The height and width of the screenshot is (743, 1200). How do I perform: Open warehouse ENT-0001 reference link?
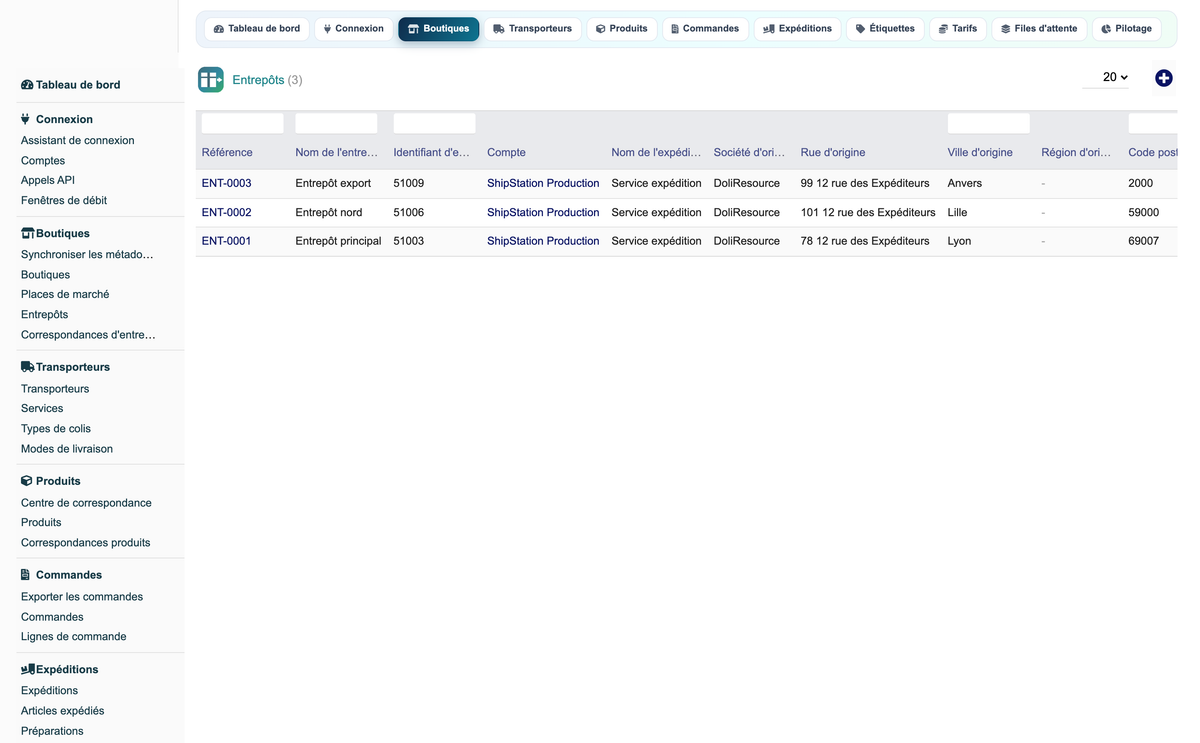point(227,241)
